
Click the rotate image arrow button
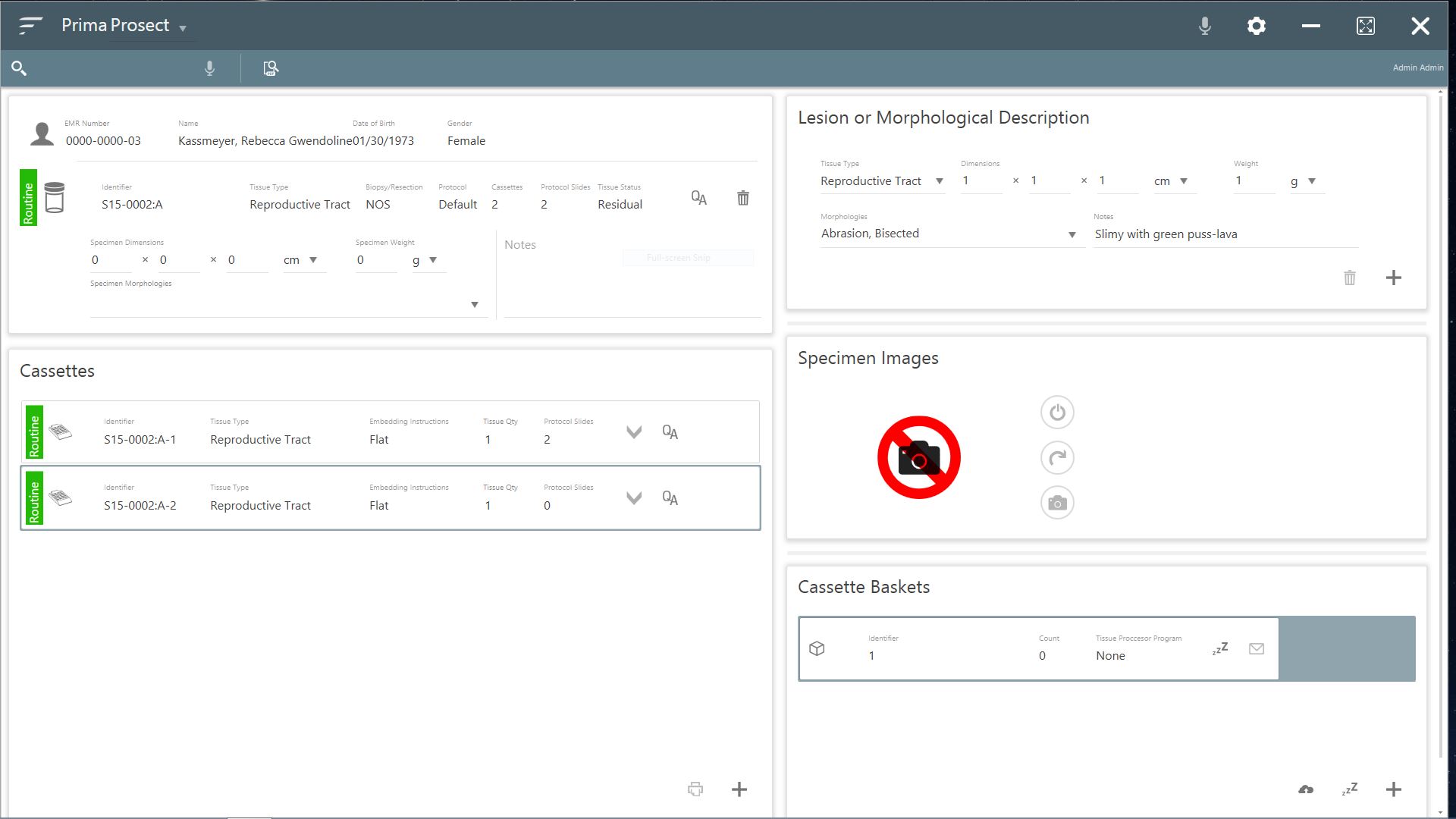click(x=1057, y=458)
